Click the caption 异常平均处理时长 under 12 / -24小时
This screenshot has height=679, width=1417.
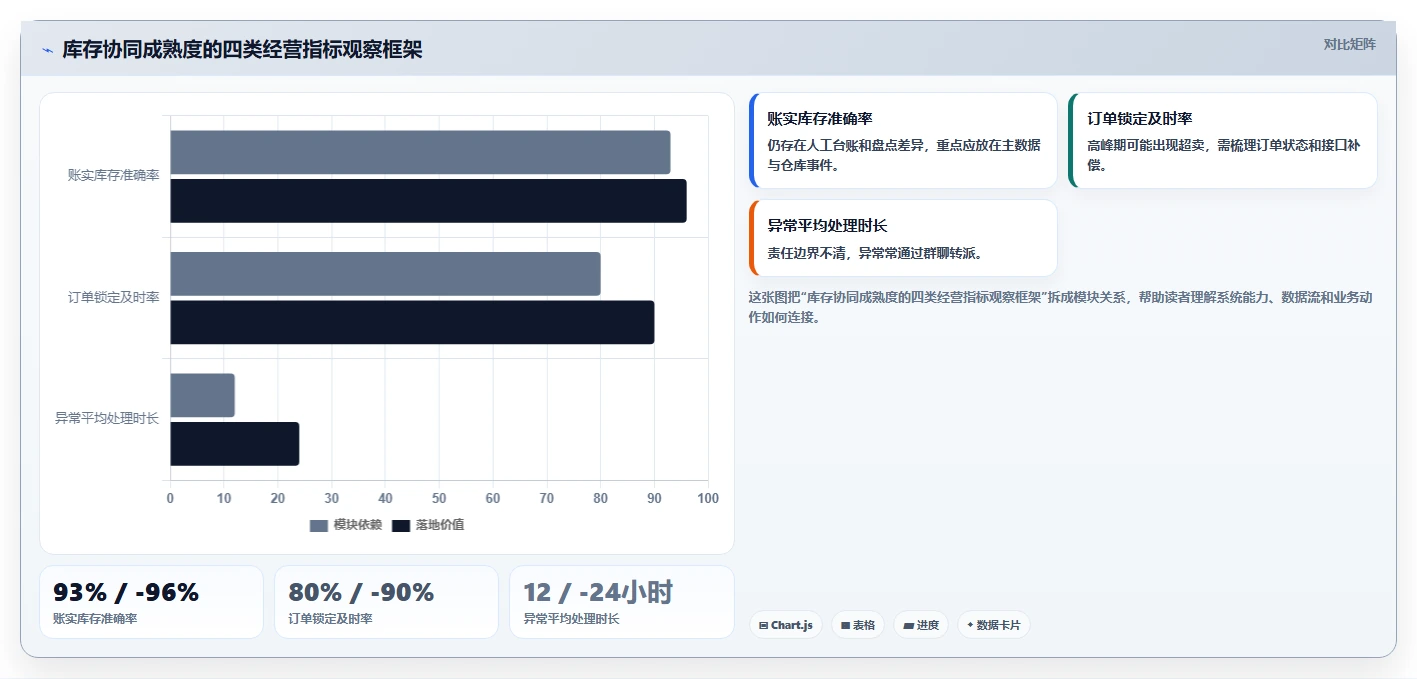(572, 619)
